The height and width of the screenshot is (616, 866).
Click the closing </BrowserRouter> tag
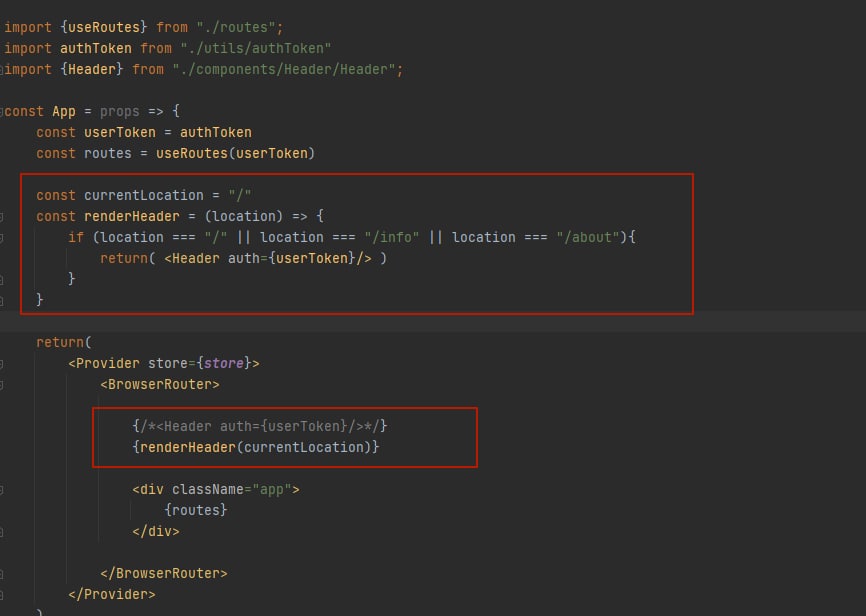click(163, 573)
